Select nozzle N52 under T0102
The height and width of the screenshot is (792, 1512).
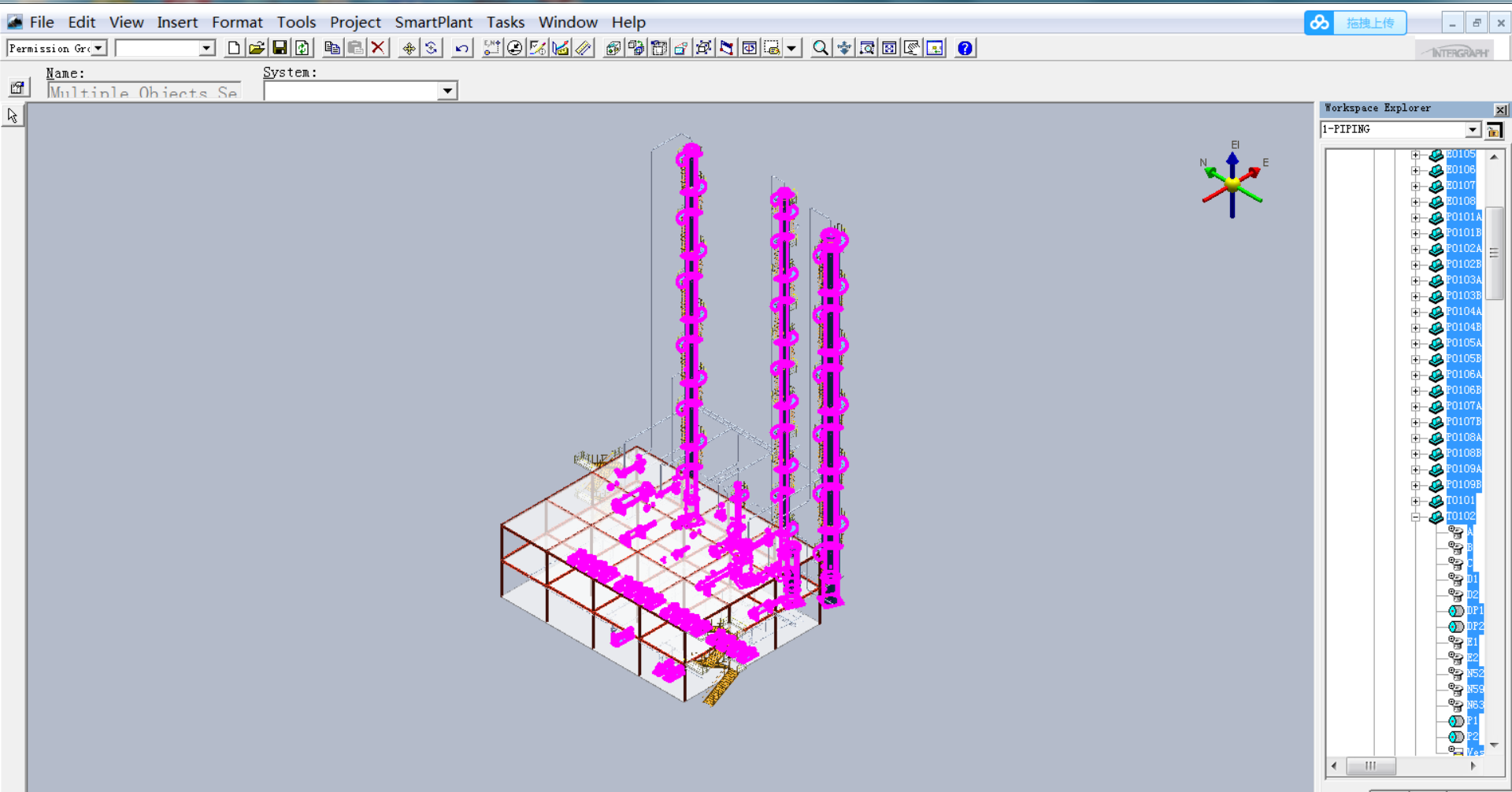(x=1475, y=674)
